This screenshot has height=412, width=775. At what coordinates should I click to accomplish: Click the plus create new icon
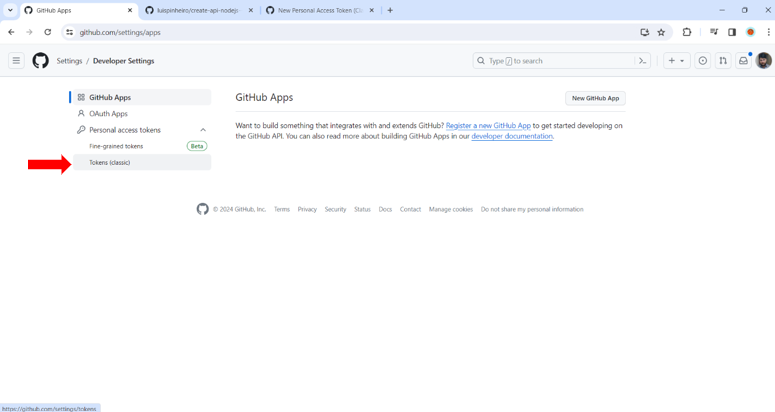pos(671,61)
